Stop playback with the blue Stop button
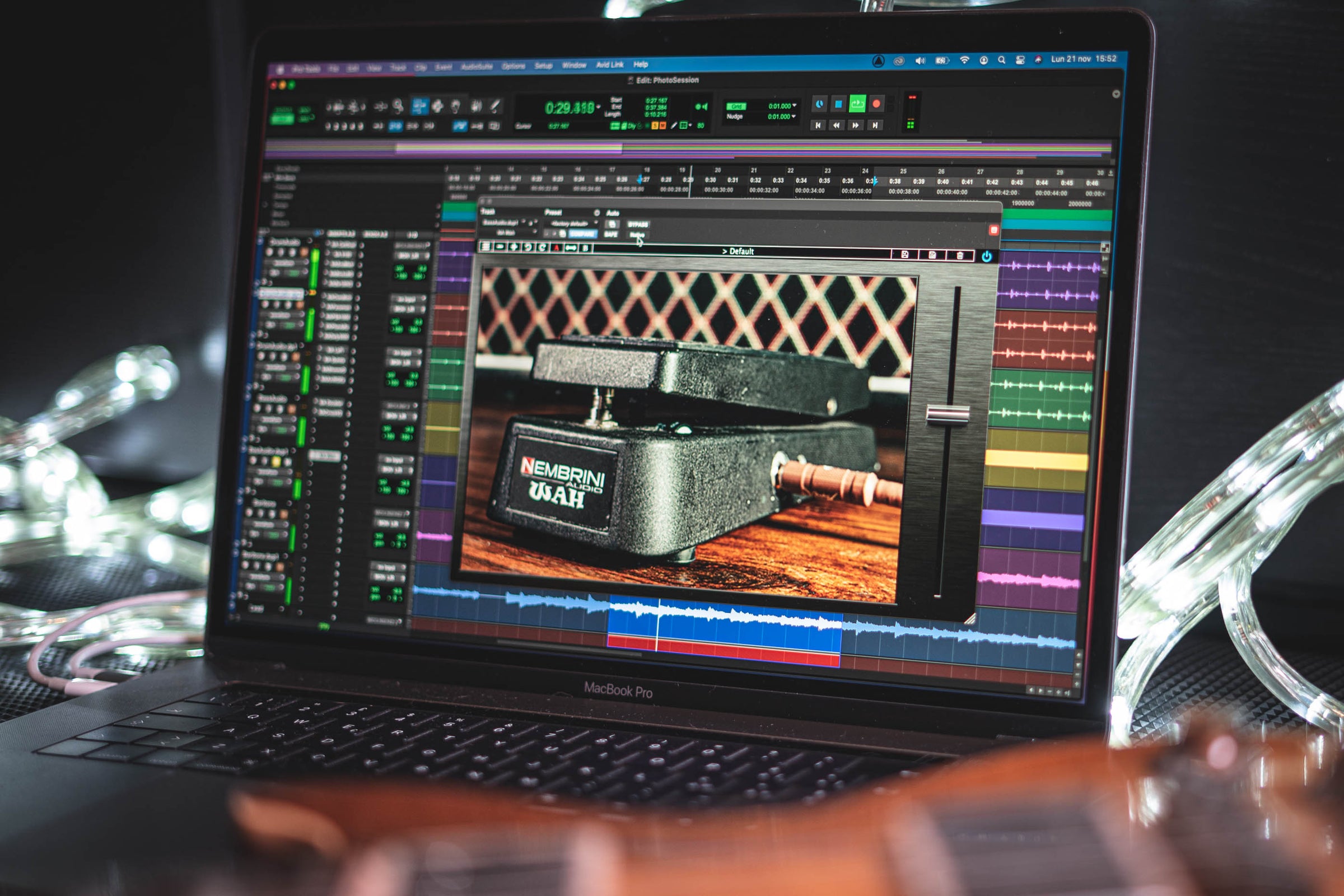 (x=838, y=104)
